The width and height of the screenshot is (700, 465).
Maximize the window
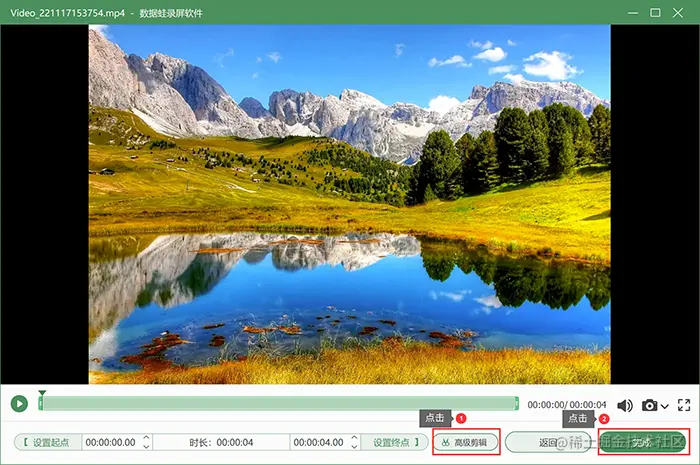[x=655, y=12]
